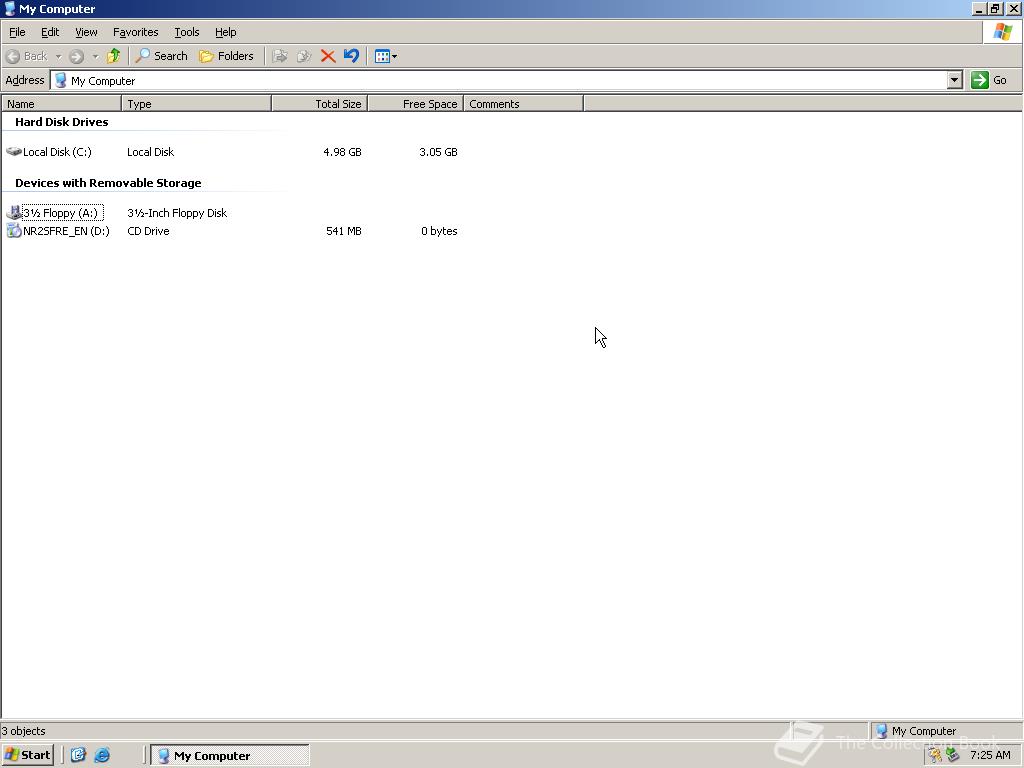
Task: Sort by the Type column header
Action: point(197,104)
